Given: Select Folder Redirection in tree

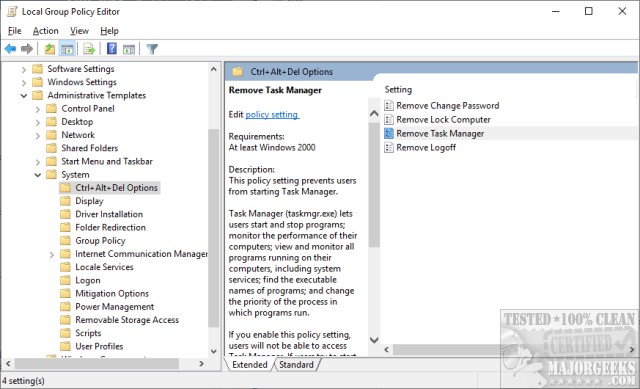Looking at the screenshot, I should [x=110, y=227].
